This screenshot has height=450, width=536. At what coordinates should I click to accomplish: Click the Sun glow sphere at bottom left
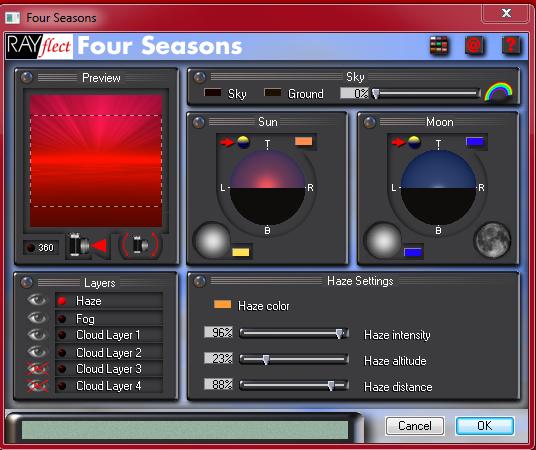coord(212,240)
